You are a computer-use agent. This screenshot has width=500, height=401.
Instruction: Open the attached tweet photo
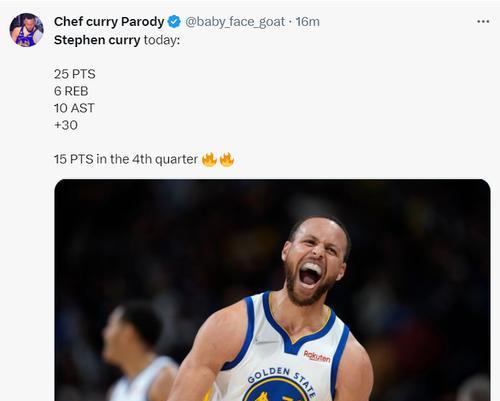click(272, 290)
